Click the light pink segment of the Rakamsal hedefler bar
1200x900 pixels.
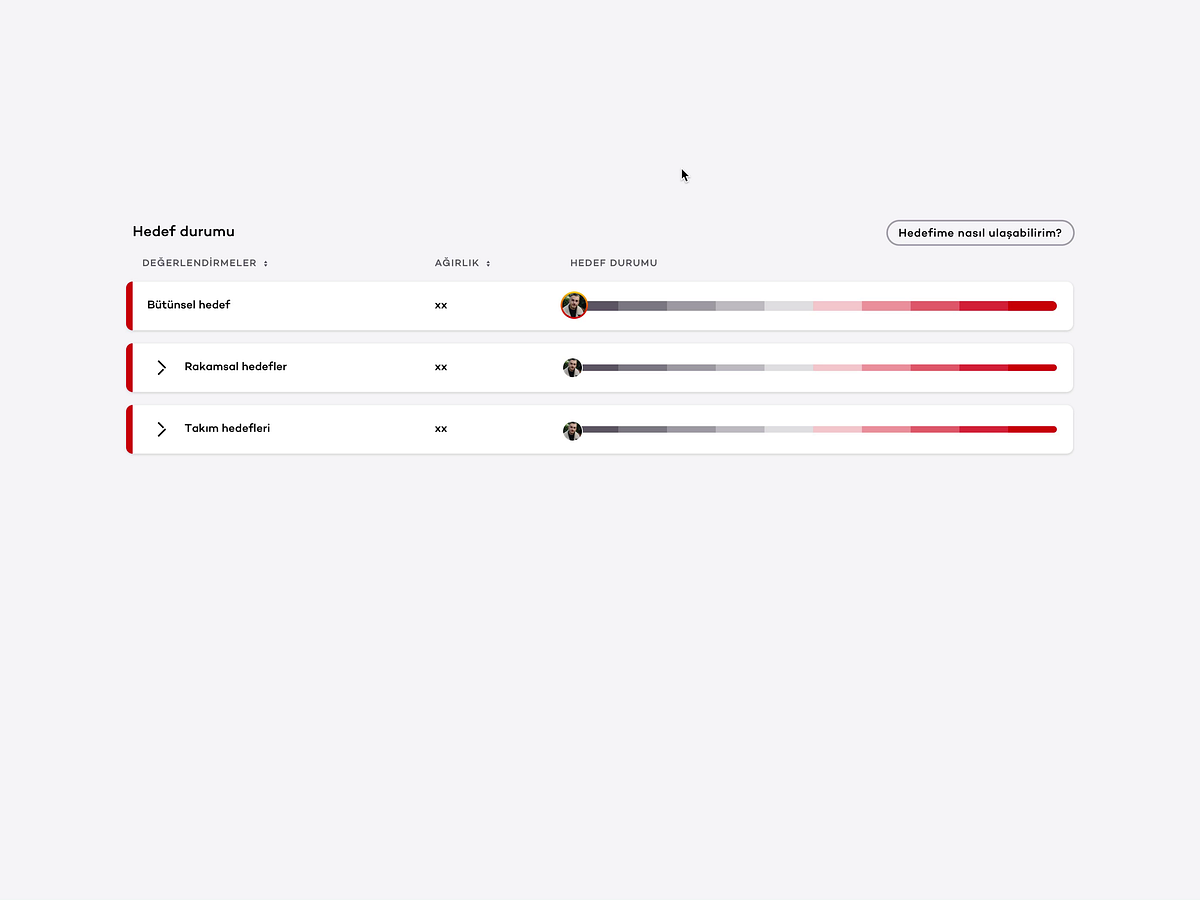coord(837,368)
